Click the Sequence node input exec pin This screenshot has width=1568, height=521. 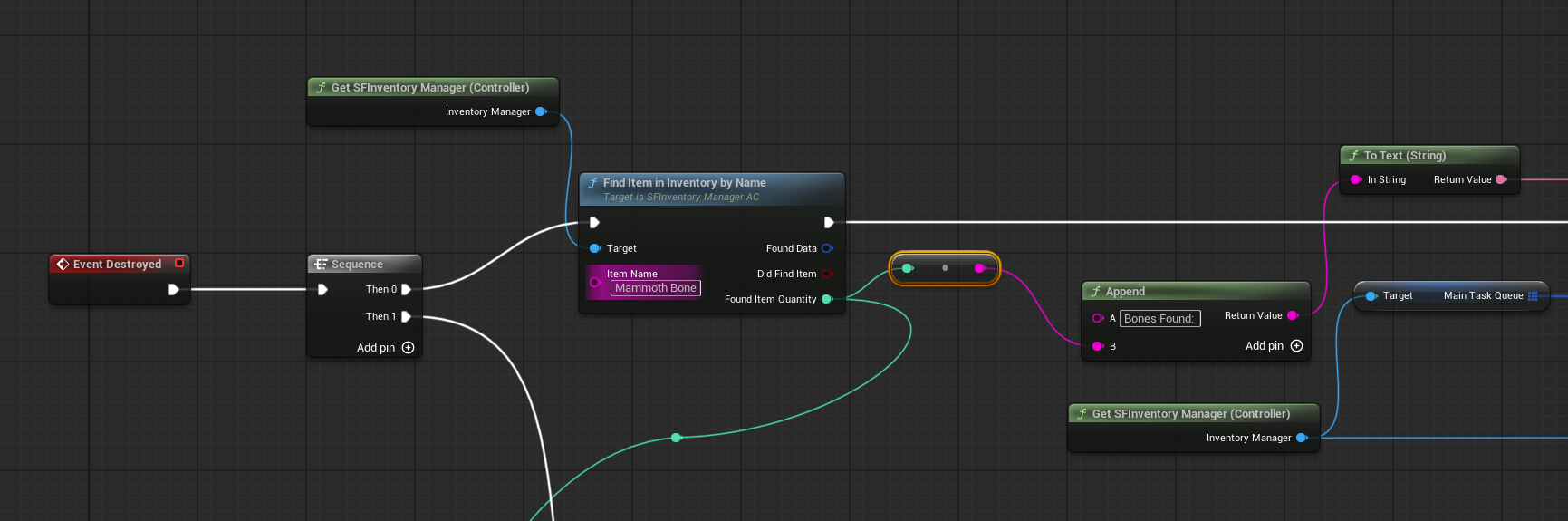click(322, 290)
